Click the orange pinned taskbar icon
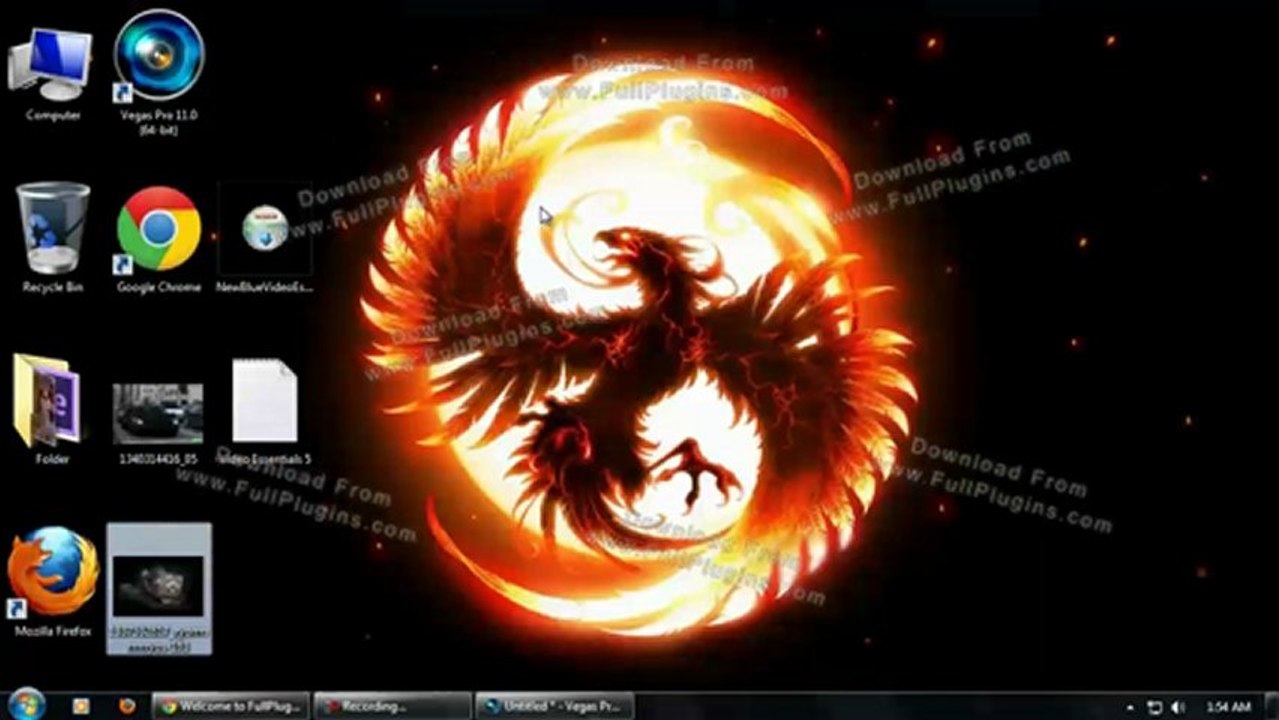The height and width of the screenshot is (720, 1279). coord(81,706)
